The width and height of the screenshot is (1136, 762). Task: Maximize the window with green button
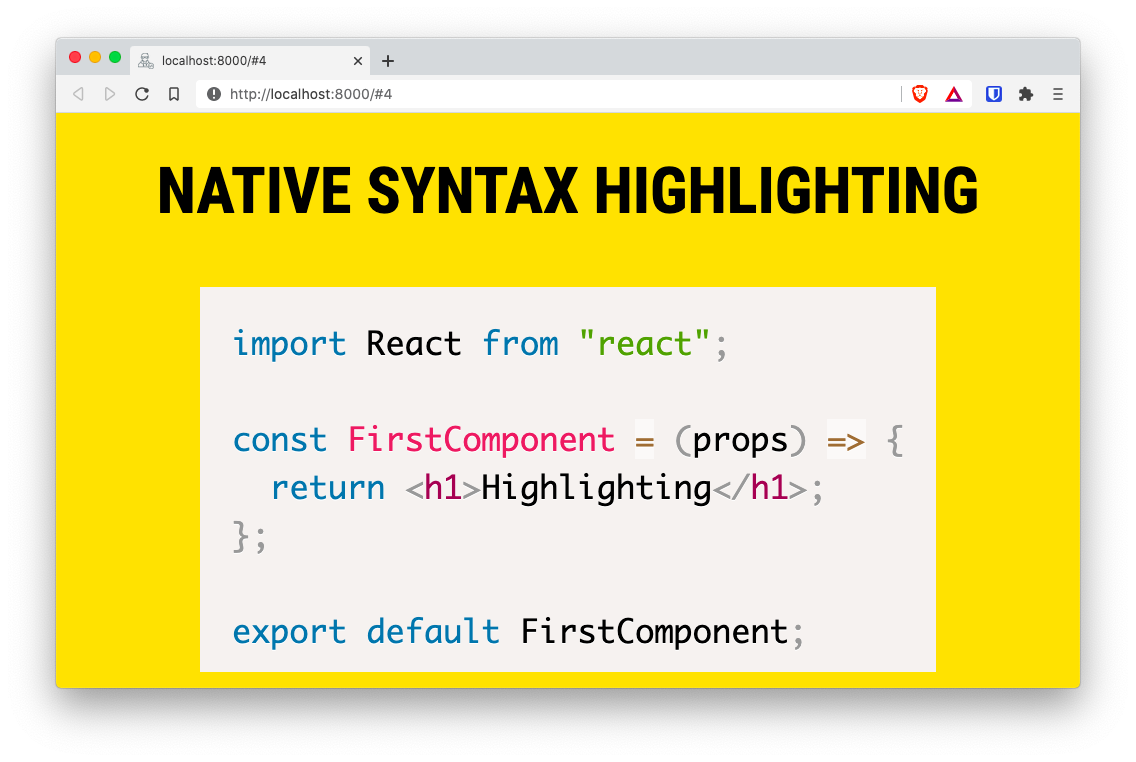pos(114,57)
